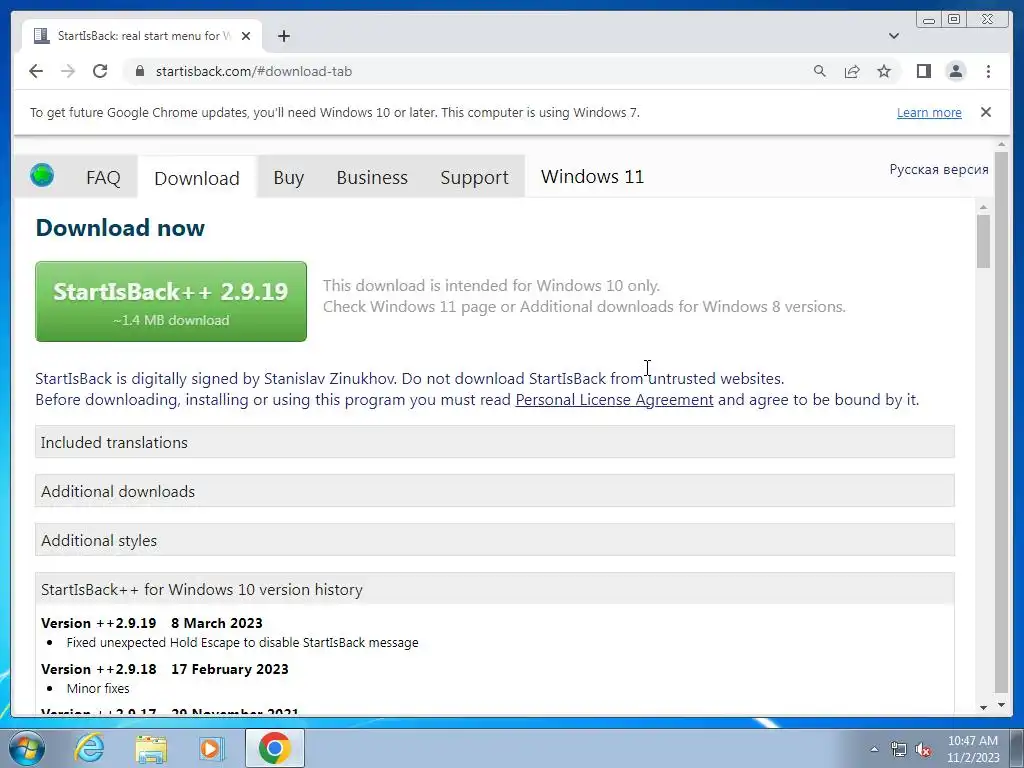The image size is (1024, 768).
Task: Open the Windows 11 tab
Action: tap(592, 176)
